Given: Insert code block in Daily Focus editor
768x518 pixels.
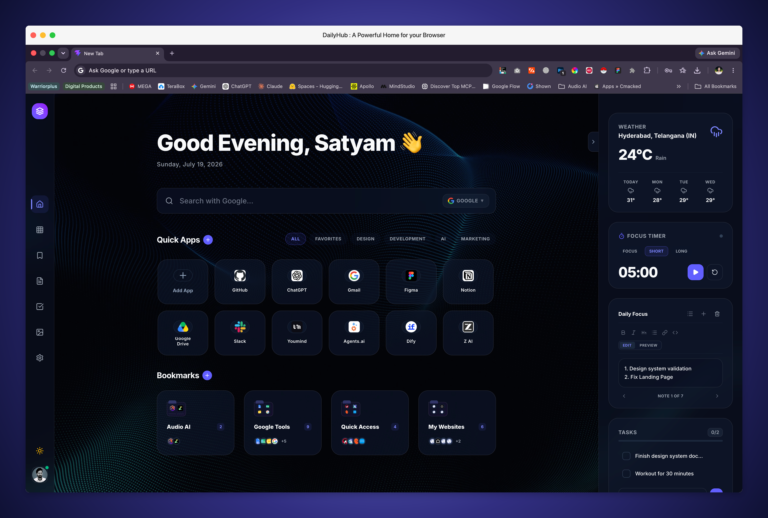Looking at the screenshot, I should click(675, 332).
